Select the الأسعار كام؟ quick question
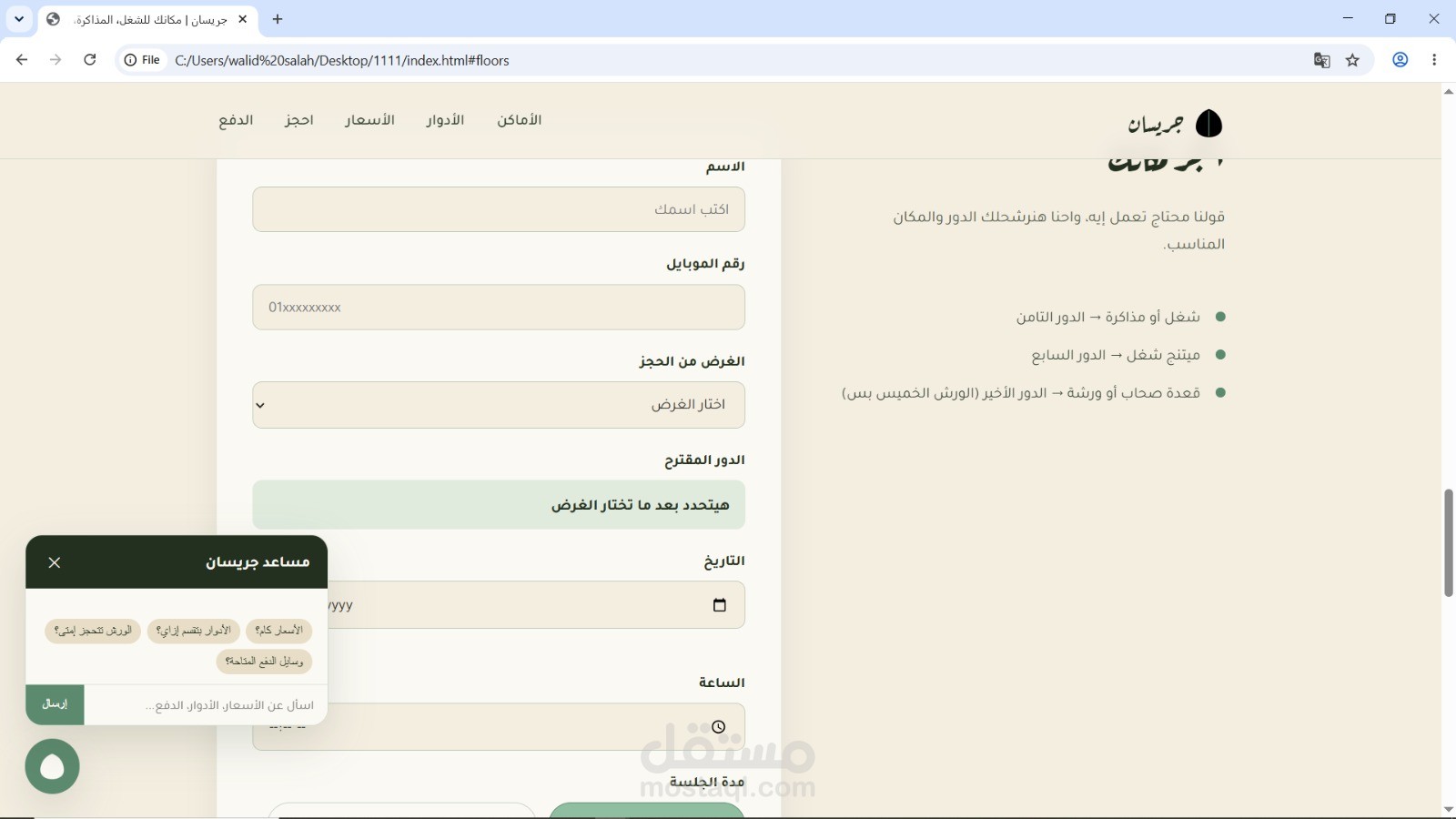1456x819 pixels. pyautogui.click(x=278, y=631)
